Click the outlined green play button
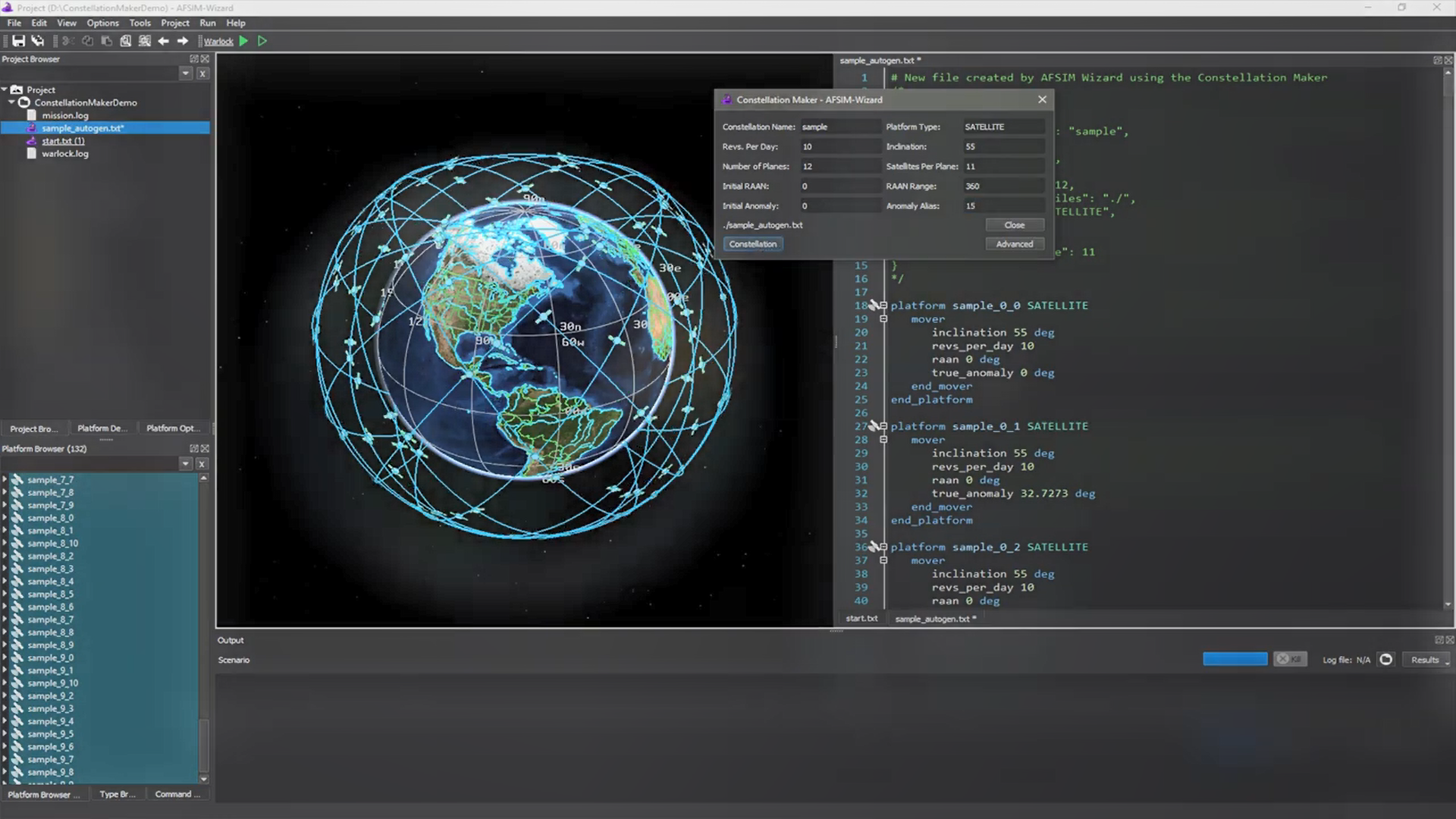 click(262, 41)
